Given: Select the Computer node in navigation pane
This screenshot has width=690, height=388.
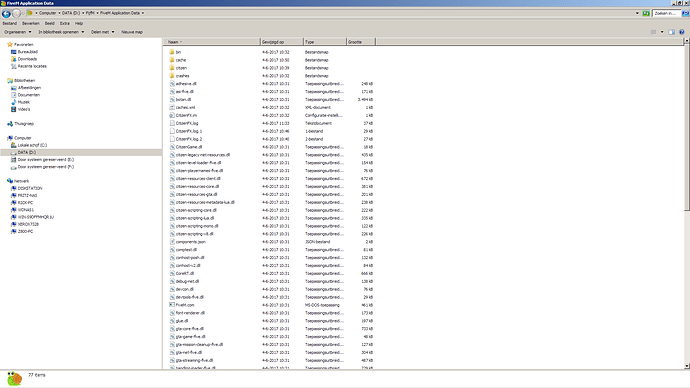Looking at the screenshot, I should 19,138.
